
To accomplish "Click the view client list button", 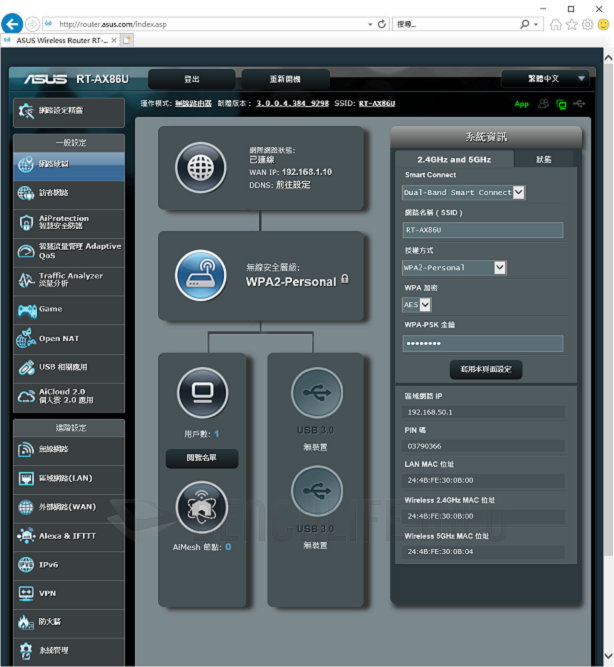I will click(x=202, y=458).
